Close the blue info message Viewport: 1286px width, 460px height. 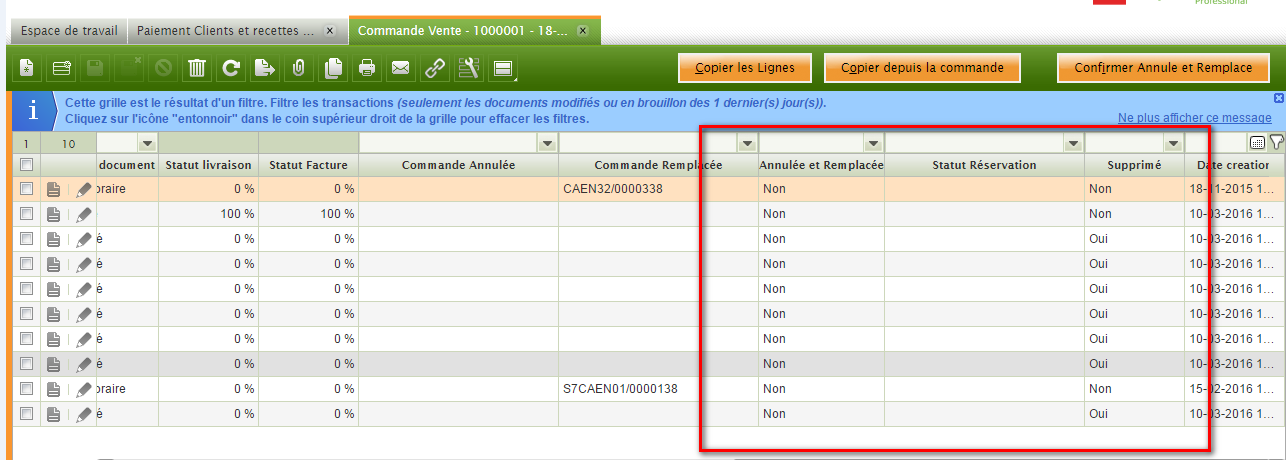point(1279,98)
